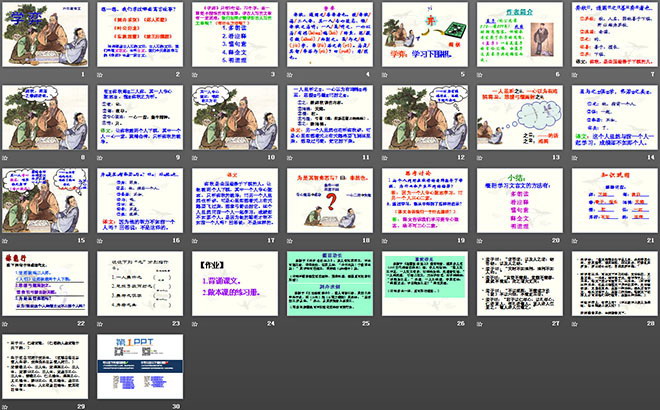Click animation star icon under slide 19

point(385,241)
